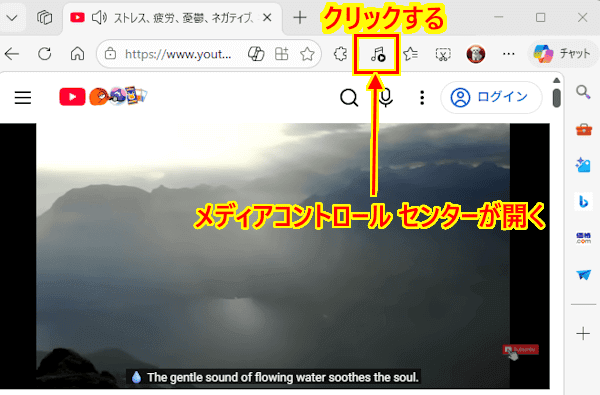Open the sidebar paper plane icon
600x395 pixels.
pos(584,274)
